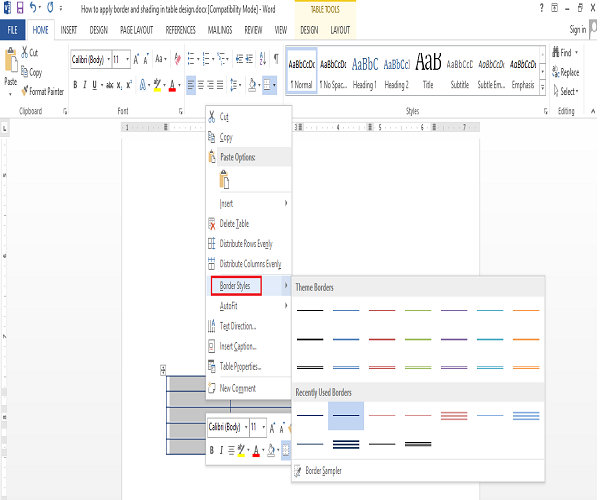The image size is (600, 500).
Task: Click the Justify alignment icon in the ribbon
Action: pos(220,85)
